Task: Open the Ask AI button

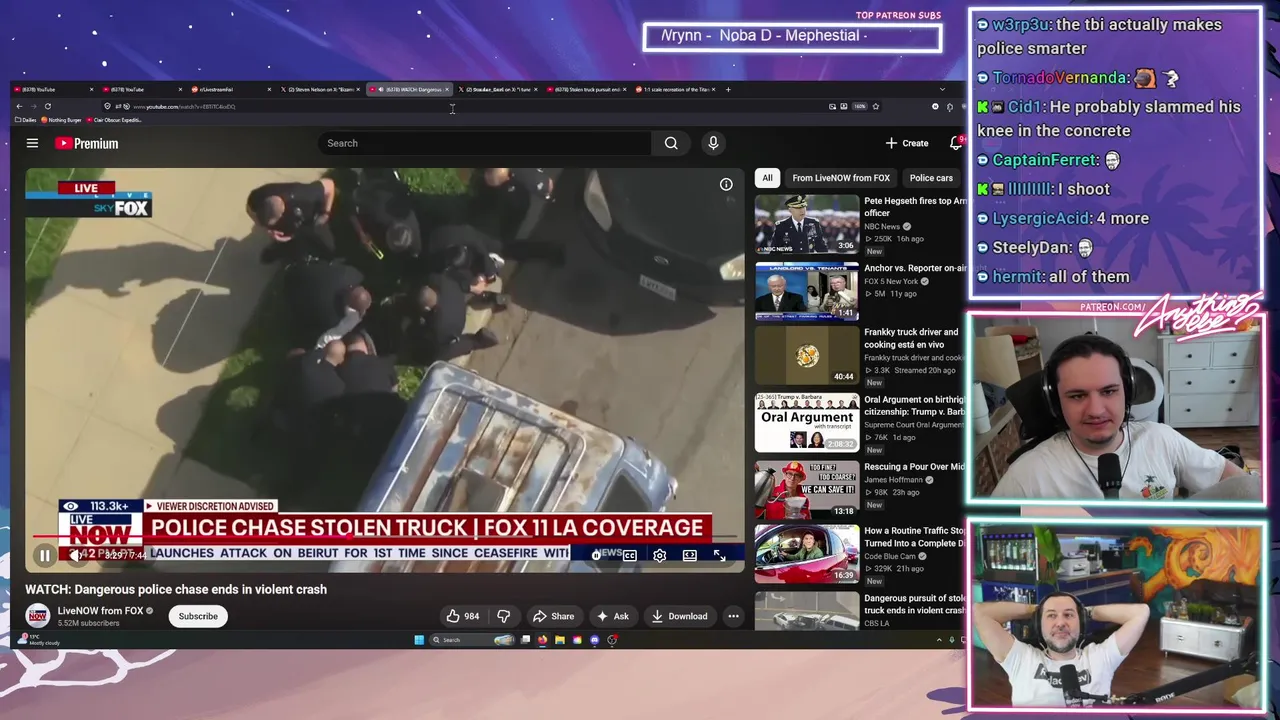Action: pyautogui.click(x=612, y=616)
